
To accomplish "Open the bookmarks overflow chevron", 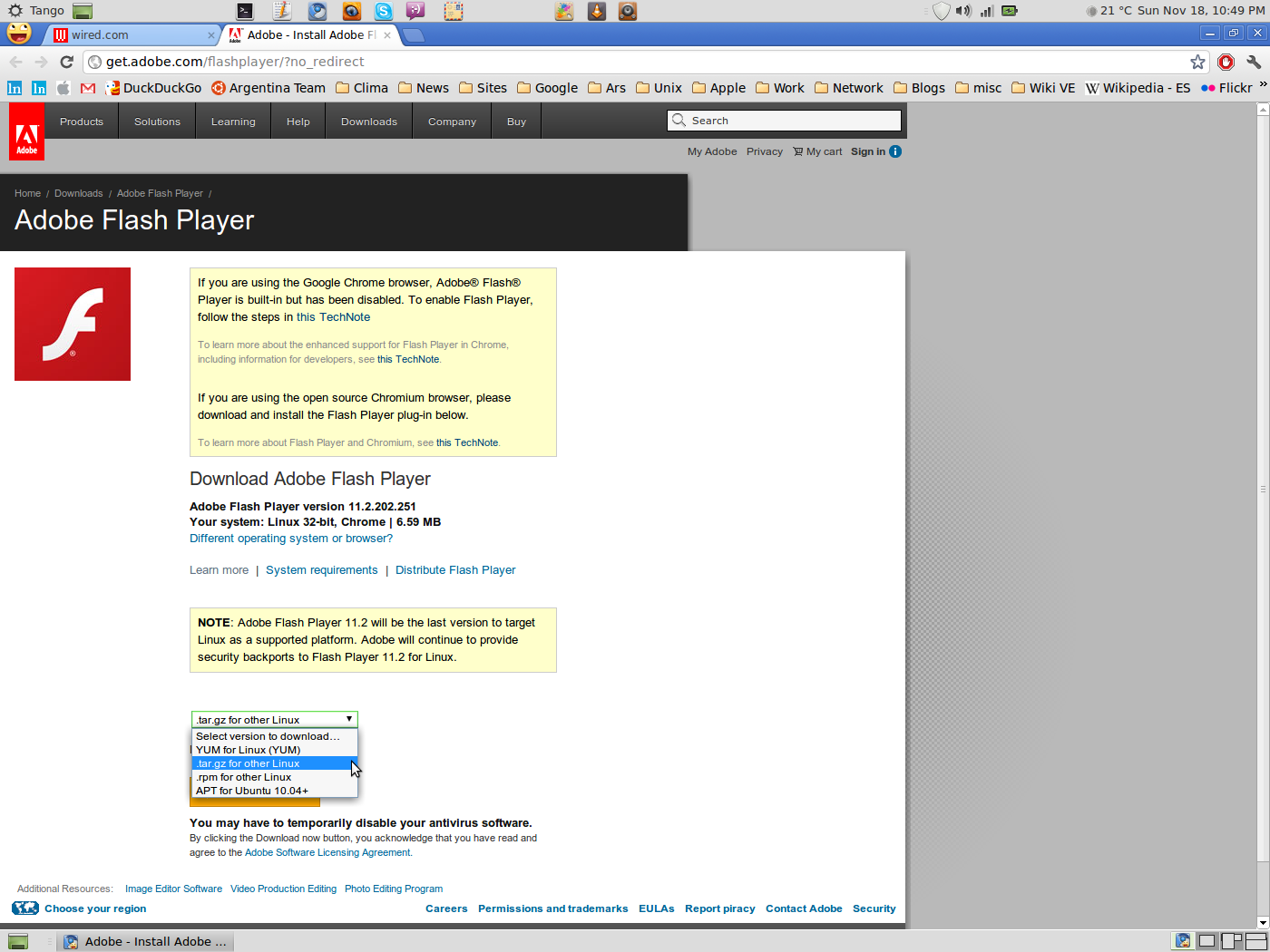I will (x=1263, y=85).
